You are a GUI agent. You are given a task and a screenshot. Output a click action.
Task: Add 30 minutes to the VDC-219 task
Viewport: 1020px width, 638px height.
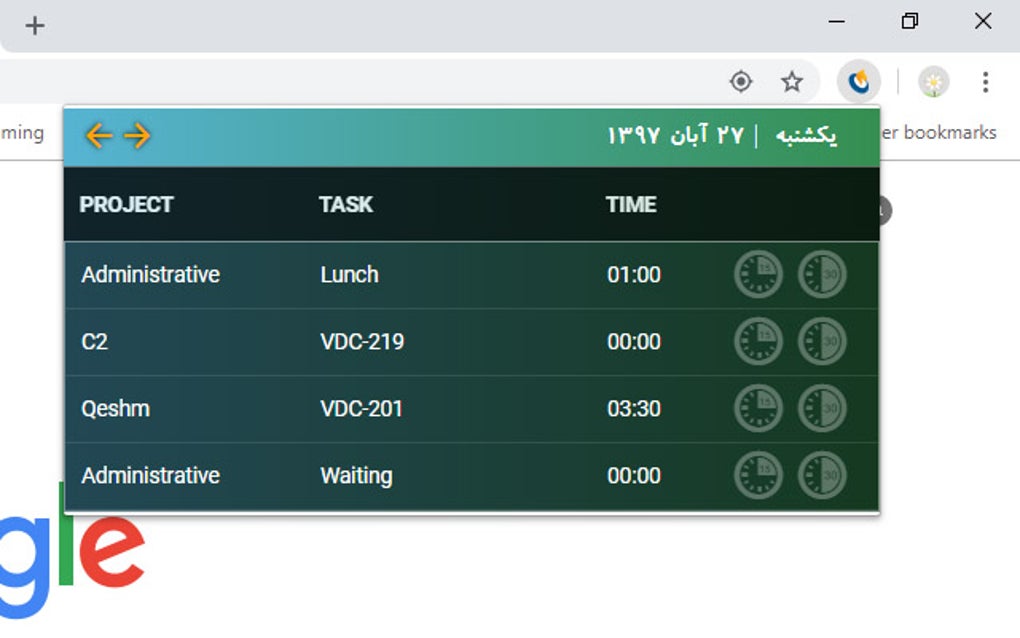822,341
